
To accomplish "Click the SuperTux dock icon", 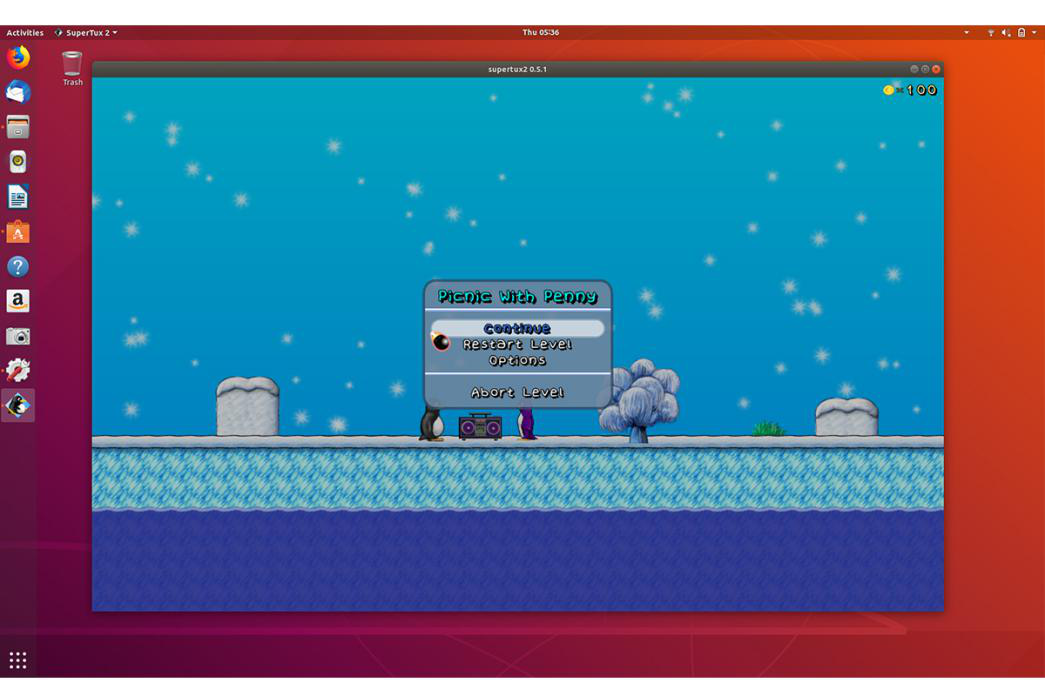I will coord(18,405).
